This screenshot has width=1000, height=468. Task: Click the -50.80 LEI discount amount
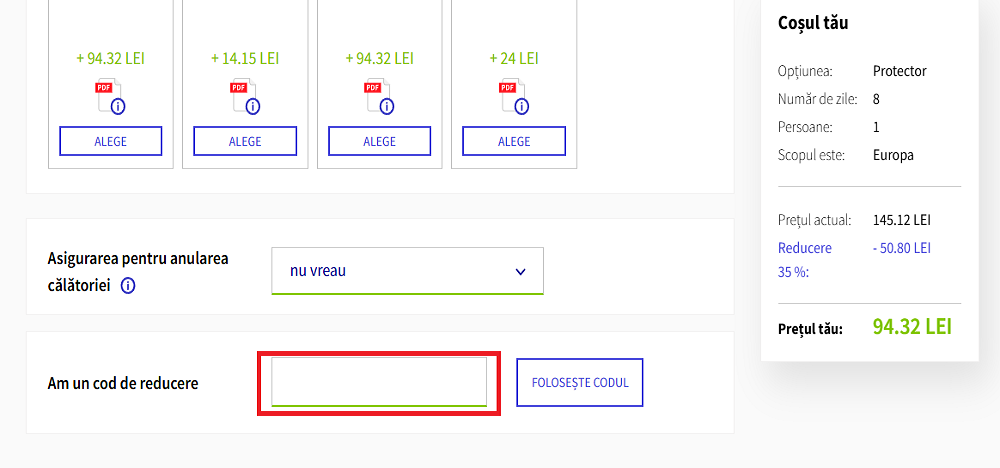tap(902, 247)
